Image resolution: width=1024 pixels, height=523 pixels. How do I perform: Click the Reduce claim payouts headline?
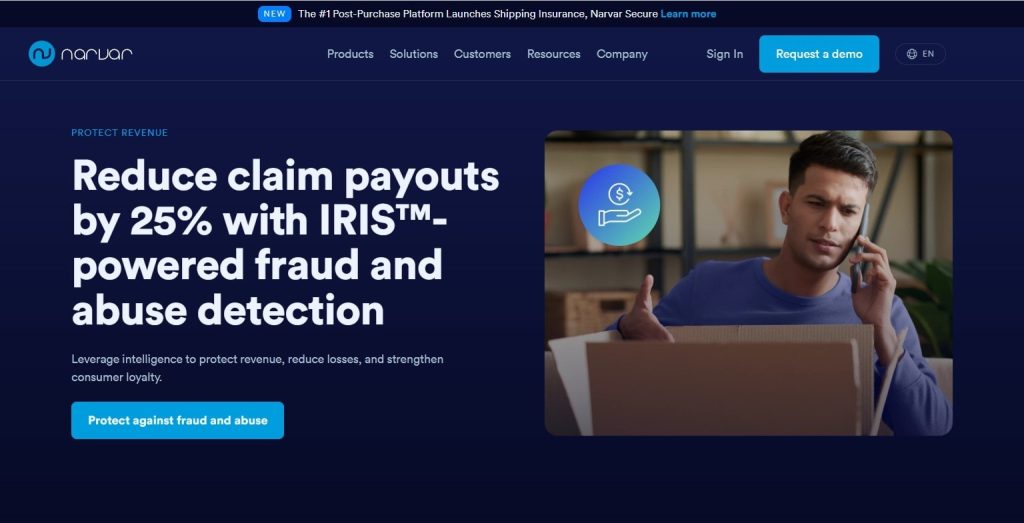coord(285,244)
